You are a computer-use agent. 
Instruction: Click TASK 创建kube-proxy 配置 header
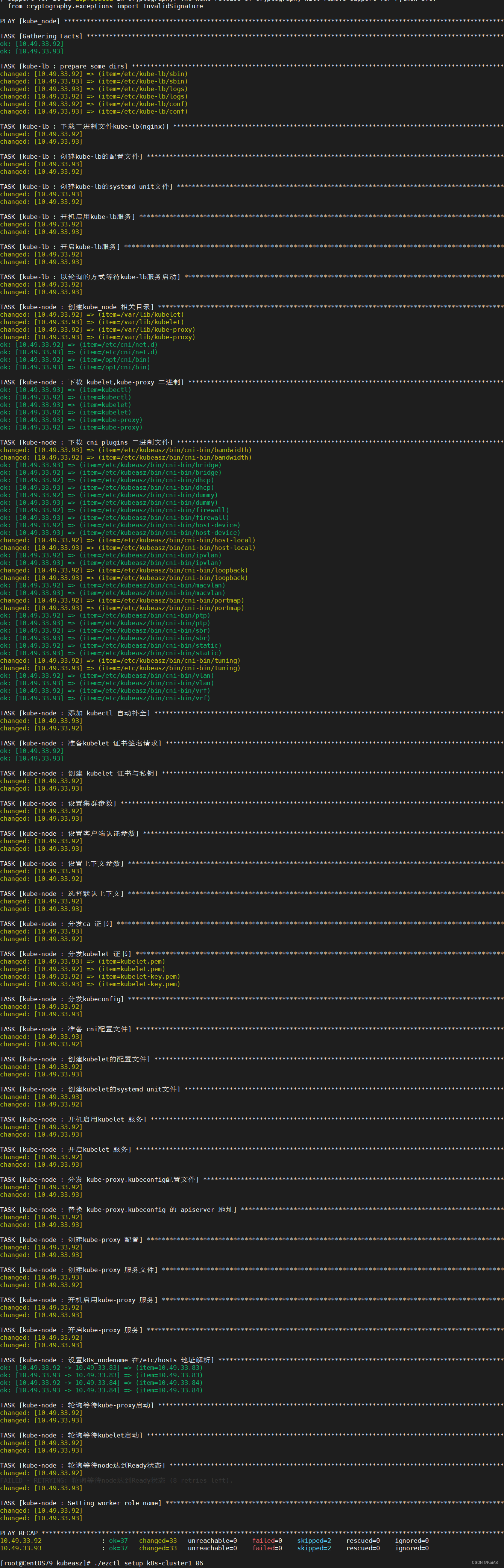[252, 1240]
